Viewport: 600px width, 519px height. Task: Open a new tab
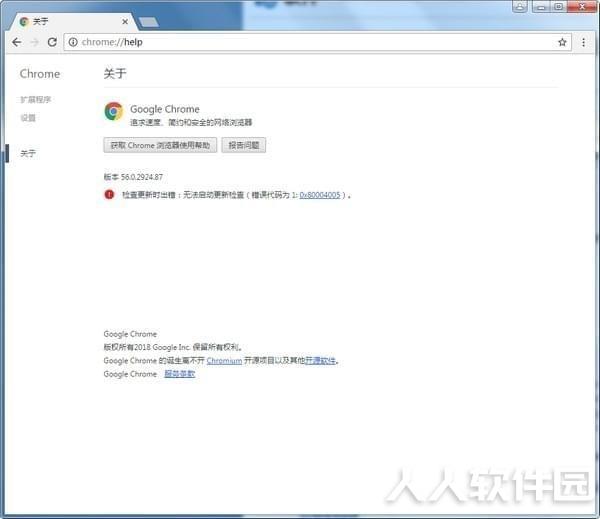(x=148, y=22)
